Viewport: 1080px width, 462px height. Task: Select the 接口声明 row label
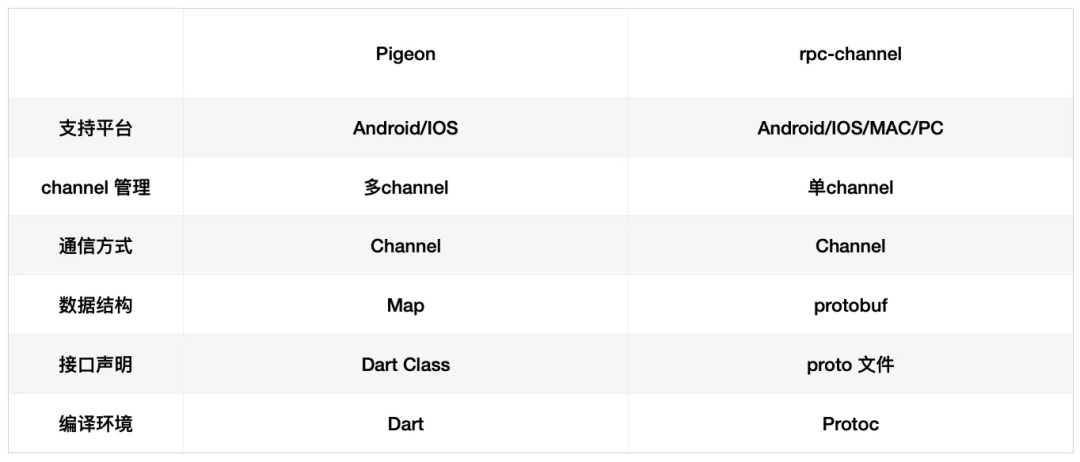click(x=95, y=364)
